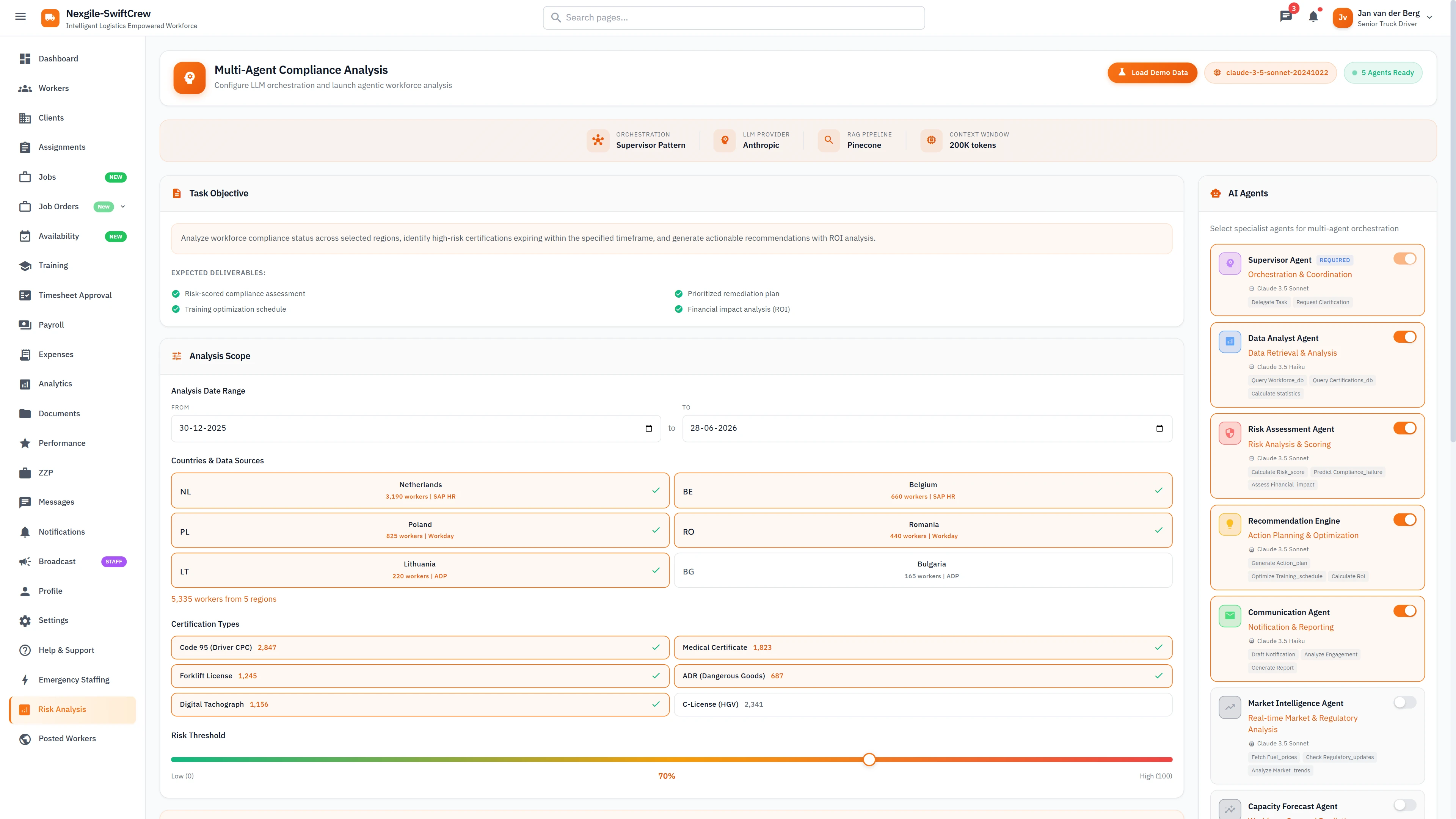This screenshot has height=819, width=1456.
Task: Open the FROM date picker calendar
Action: pyautogui.click(x=648, y=428)
